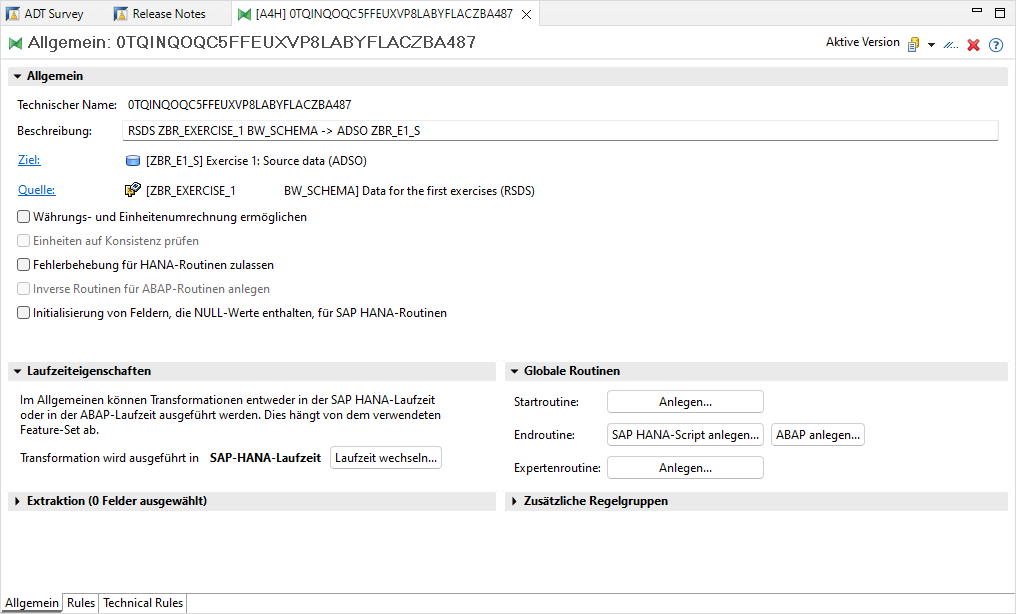1016x614 pixels.
Task: Open the dropdown arrow next to the version icon
Action: point(931,45)
